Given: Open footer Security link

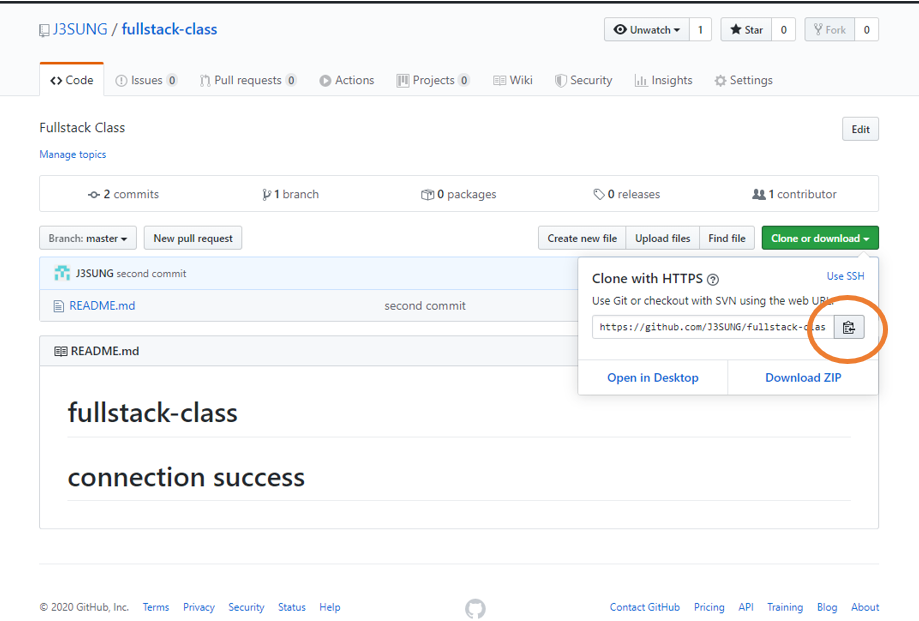Looking at the screenshot, I should (x=246, y=608).
